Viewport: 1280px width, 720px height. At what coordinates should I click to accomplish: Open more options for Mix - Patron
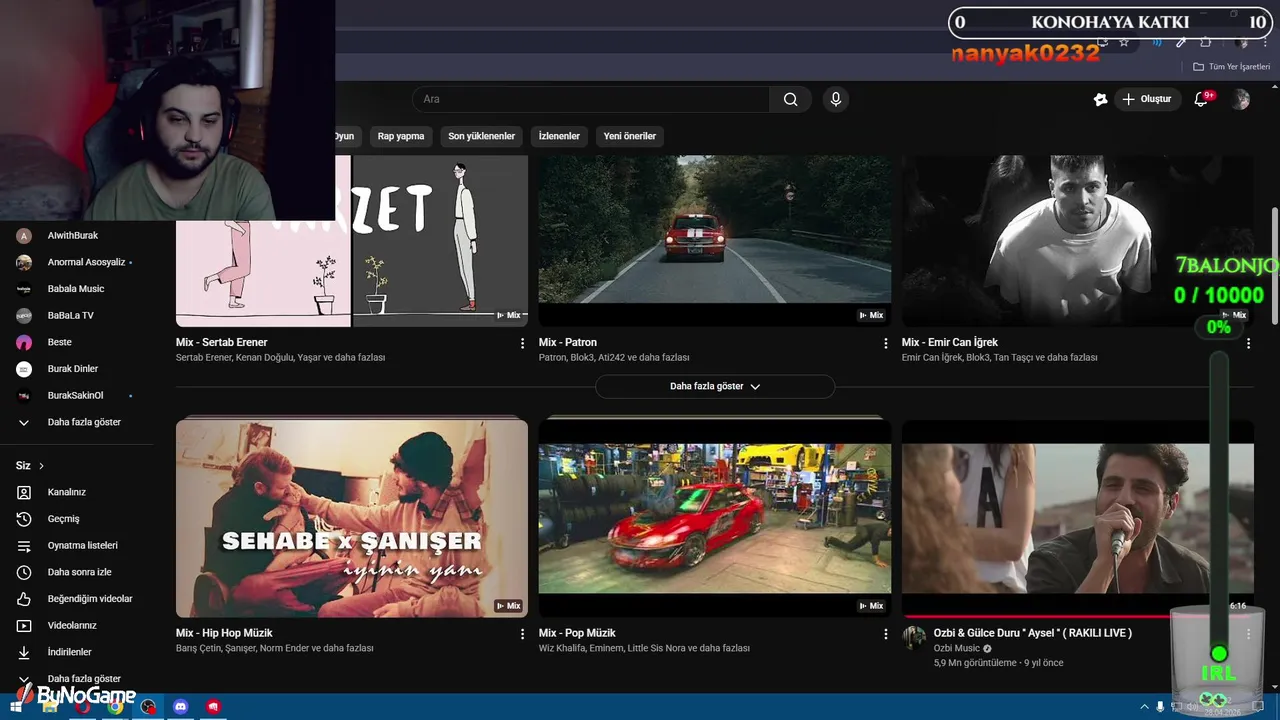click(x=885, y=343)
